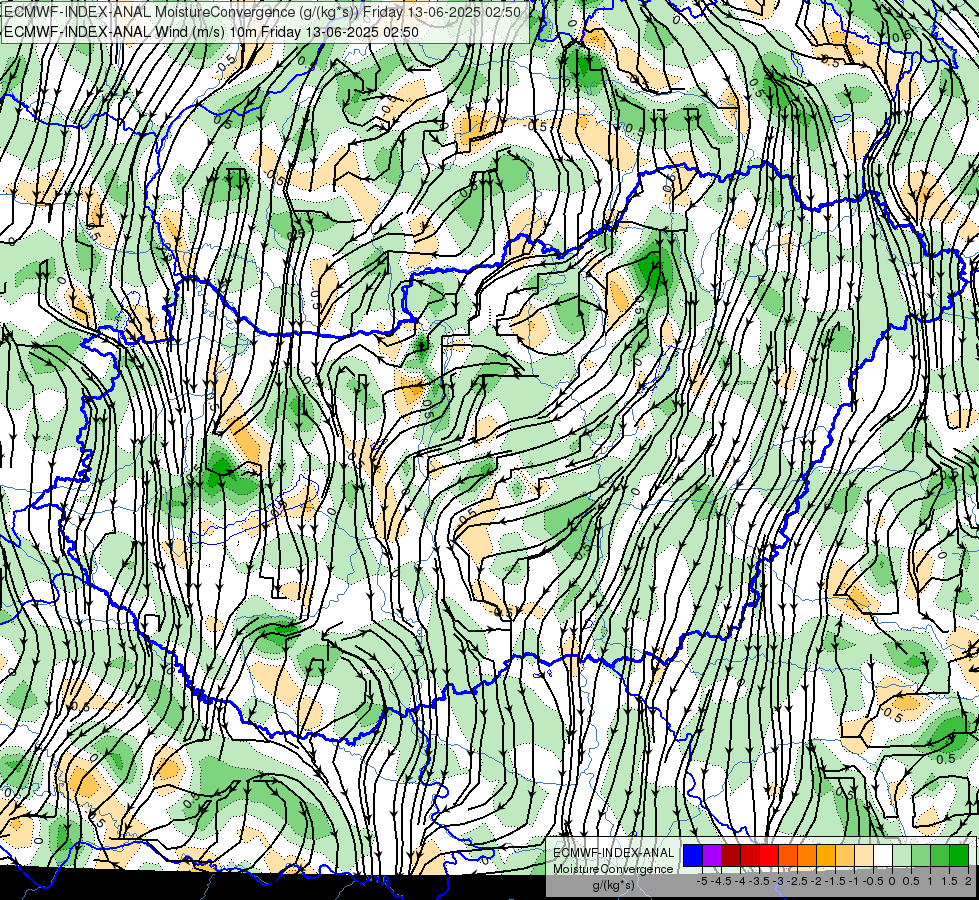The image size is (979, 900).
Task: Click the white swatch in the legend
Action: coord(883,856)
